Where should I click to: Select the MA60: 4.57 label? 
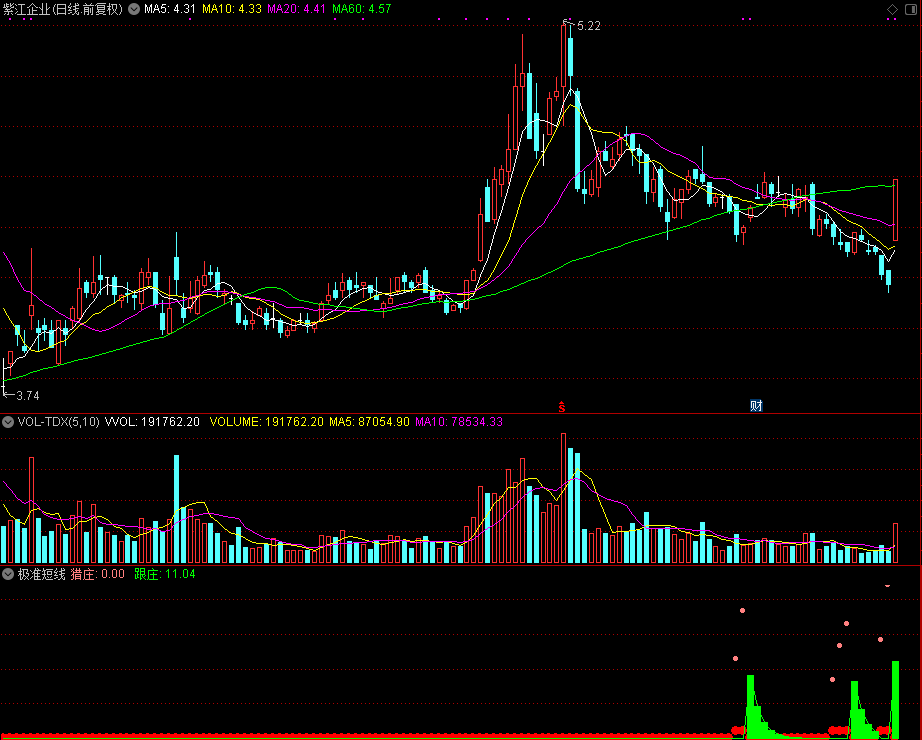pyautogui.click(x=362, y=9)
